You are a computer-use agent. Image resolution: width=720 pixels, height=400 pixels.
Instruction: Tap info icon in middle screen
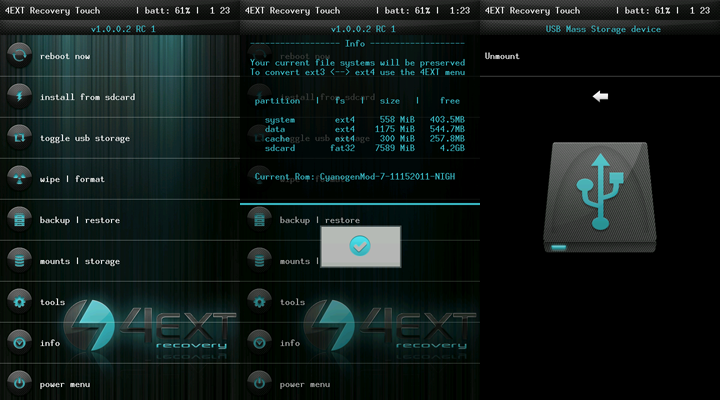259,343
